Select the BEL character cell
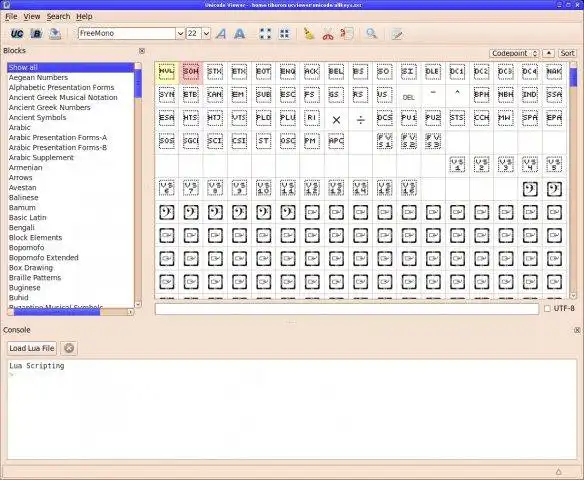 click(336, 73)
